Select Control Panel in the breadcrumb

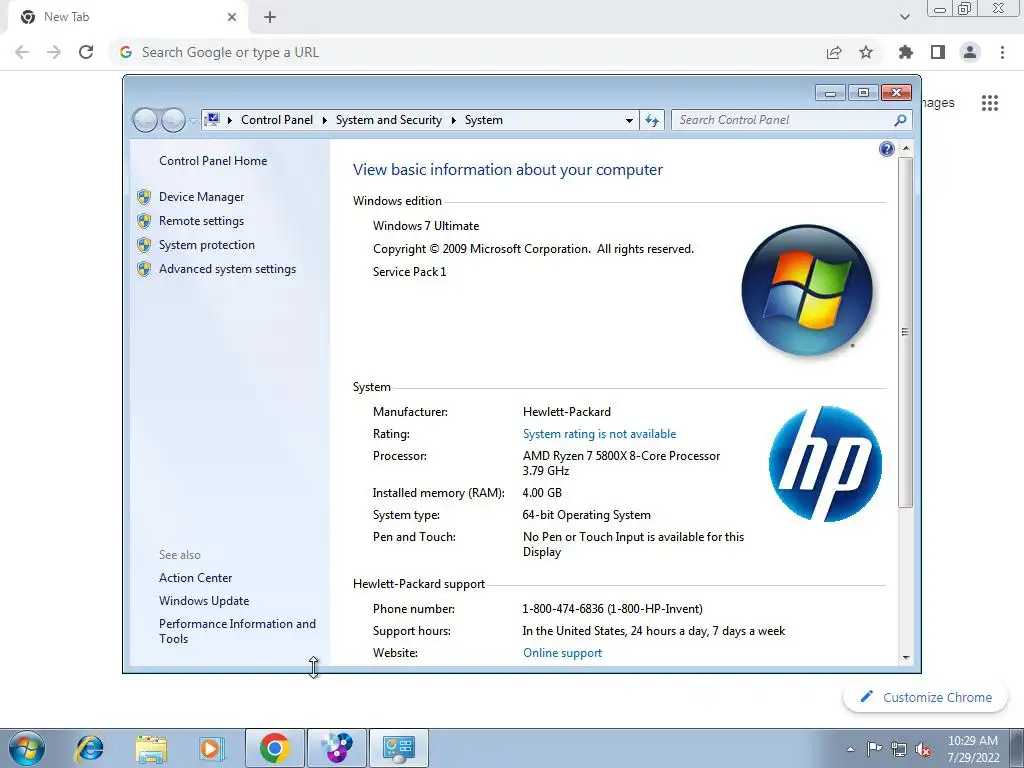coord(277,120)
